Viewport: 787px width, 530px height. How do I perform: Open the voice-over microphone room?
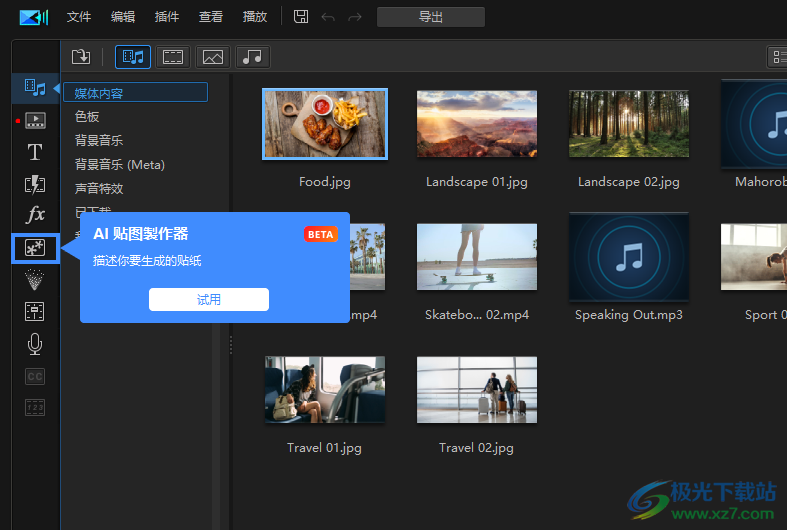click(35, 344)
